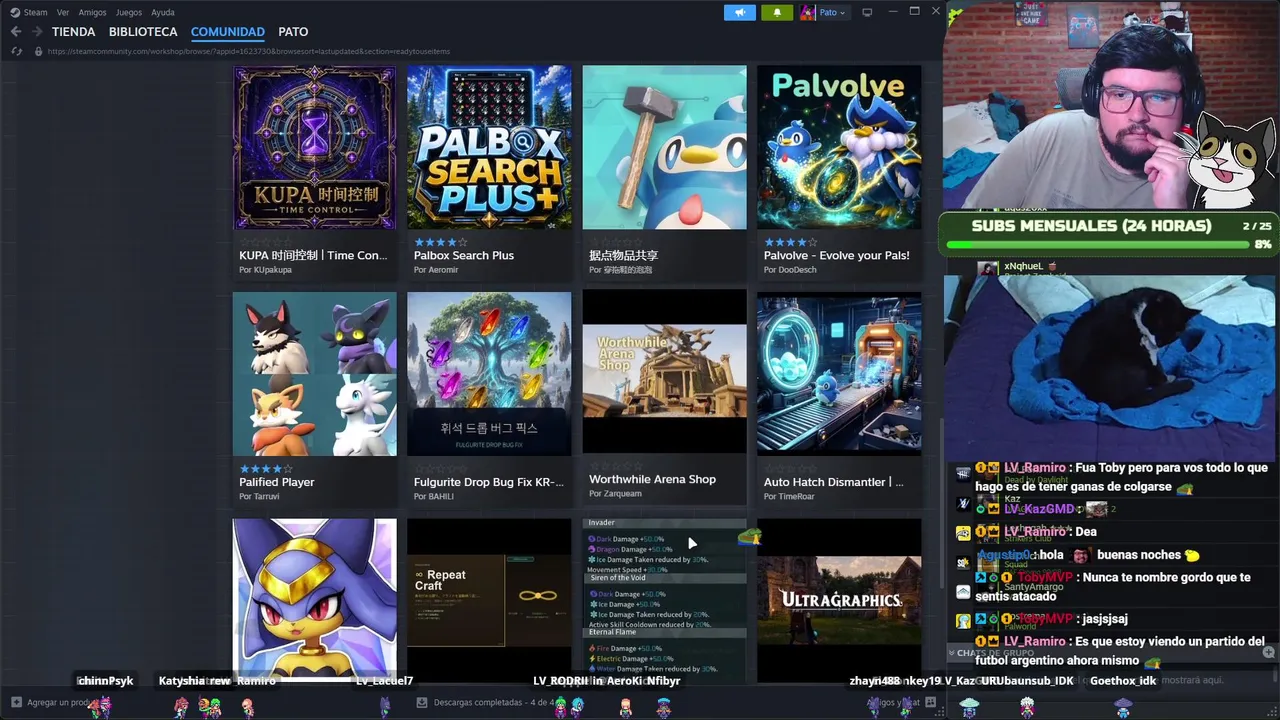The image size is (1280, 720).
Task: Open the blue megaphone announcements button
Action: [x=740, y=12]
